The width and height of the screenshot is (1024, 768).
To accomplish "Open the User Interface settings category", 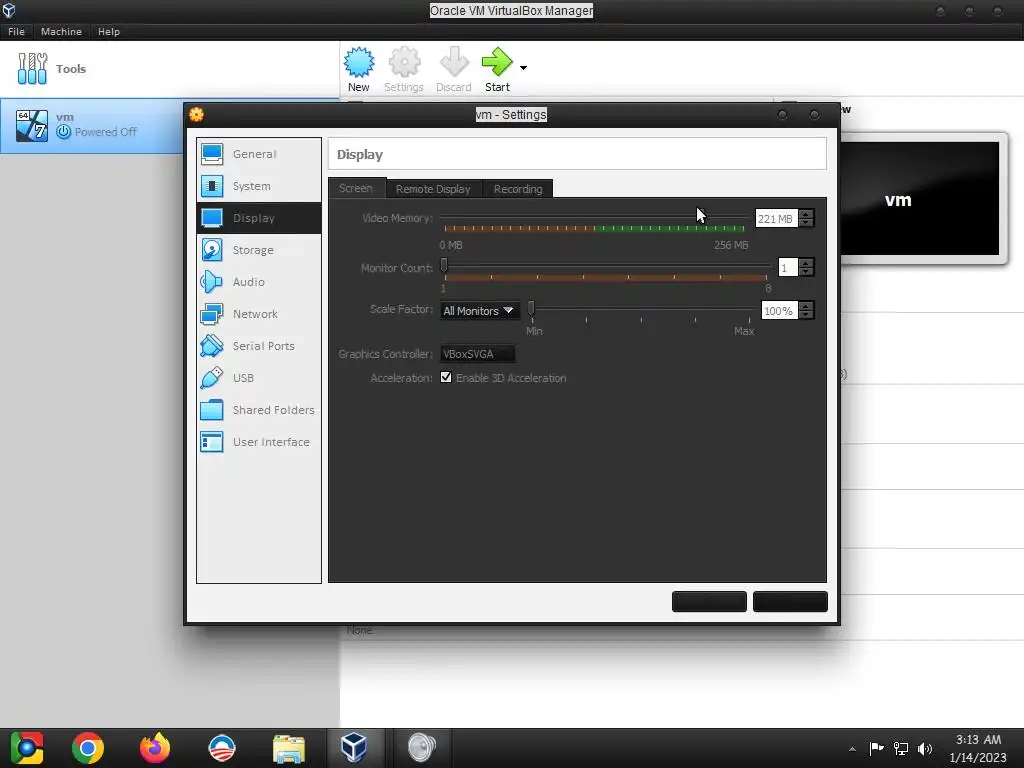I will (x=259, y=442).
